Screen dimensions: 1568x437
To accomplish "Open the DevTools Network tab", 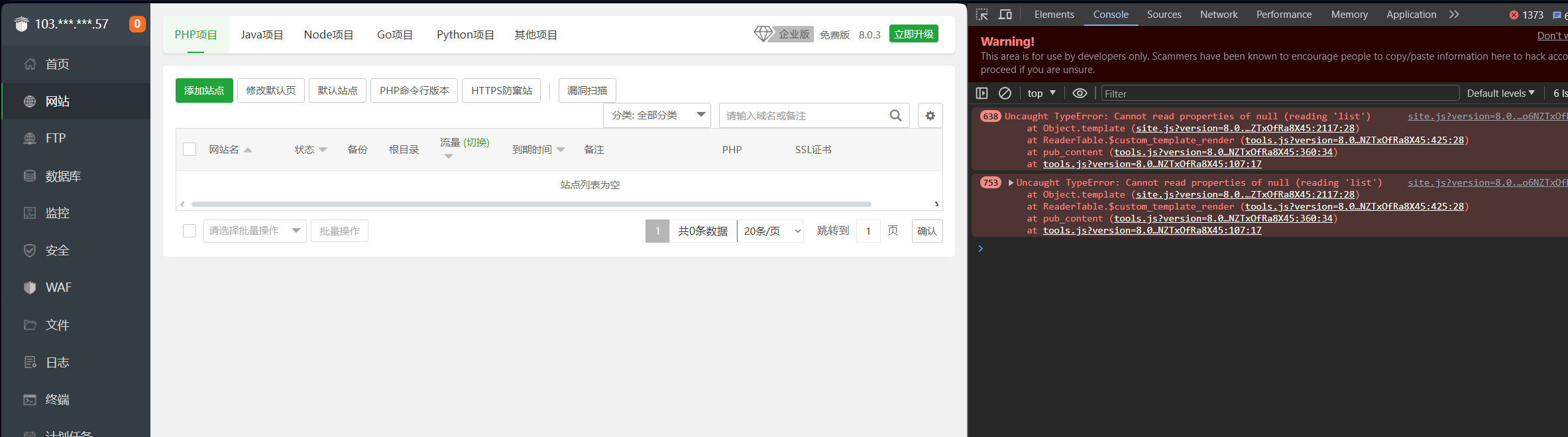I will 1219,15.
